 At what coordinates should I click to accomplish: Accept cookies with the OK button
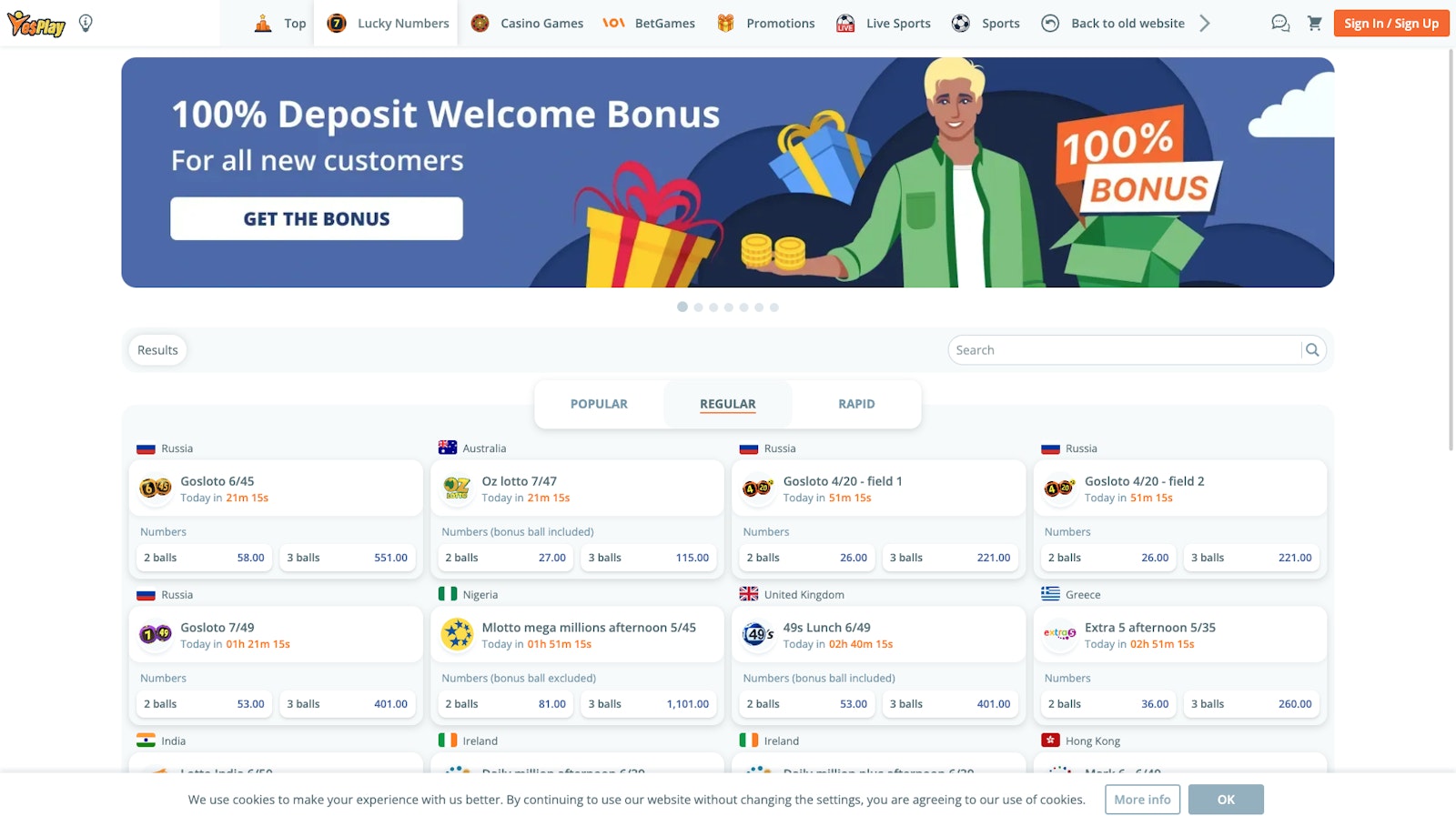(1226, 800)
